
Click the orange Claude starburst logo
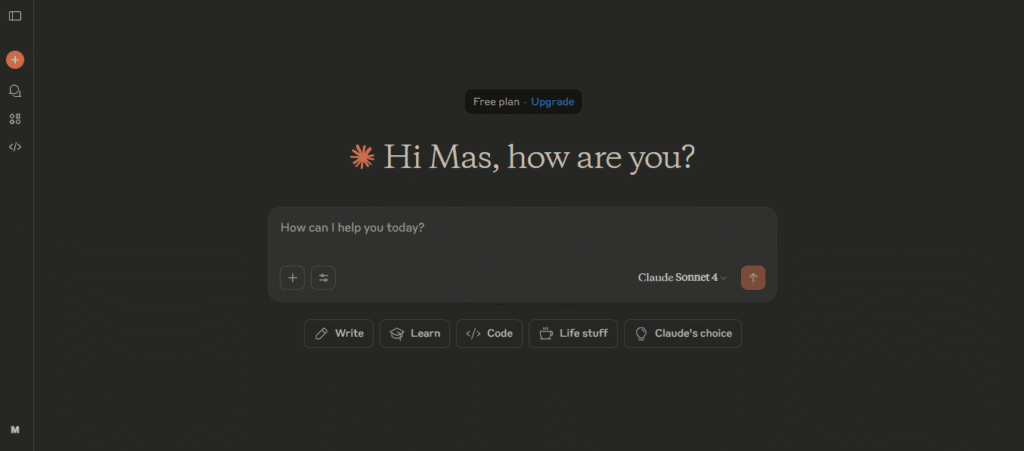362,157
